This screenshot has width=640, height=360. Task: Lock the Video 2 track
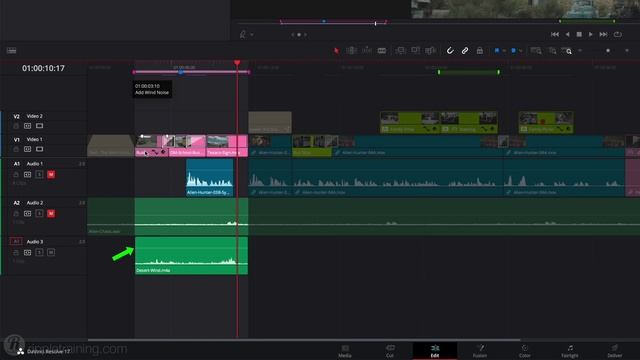coord(16,126)
